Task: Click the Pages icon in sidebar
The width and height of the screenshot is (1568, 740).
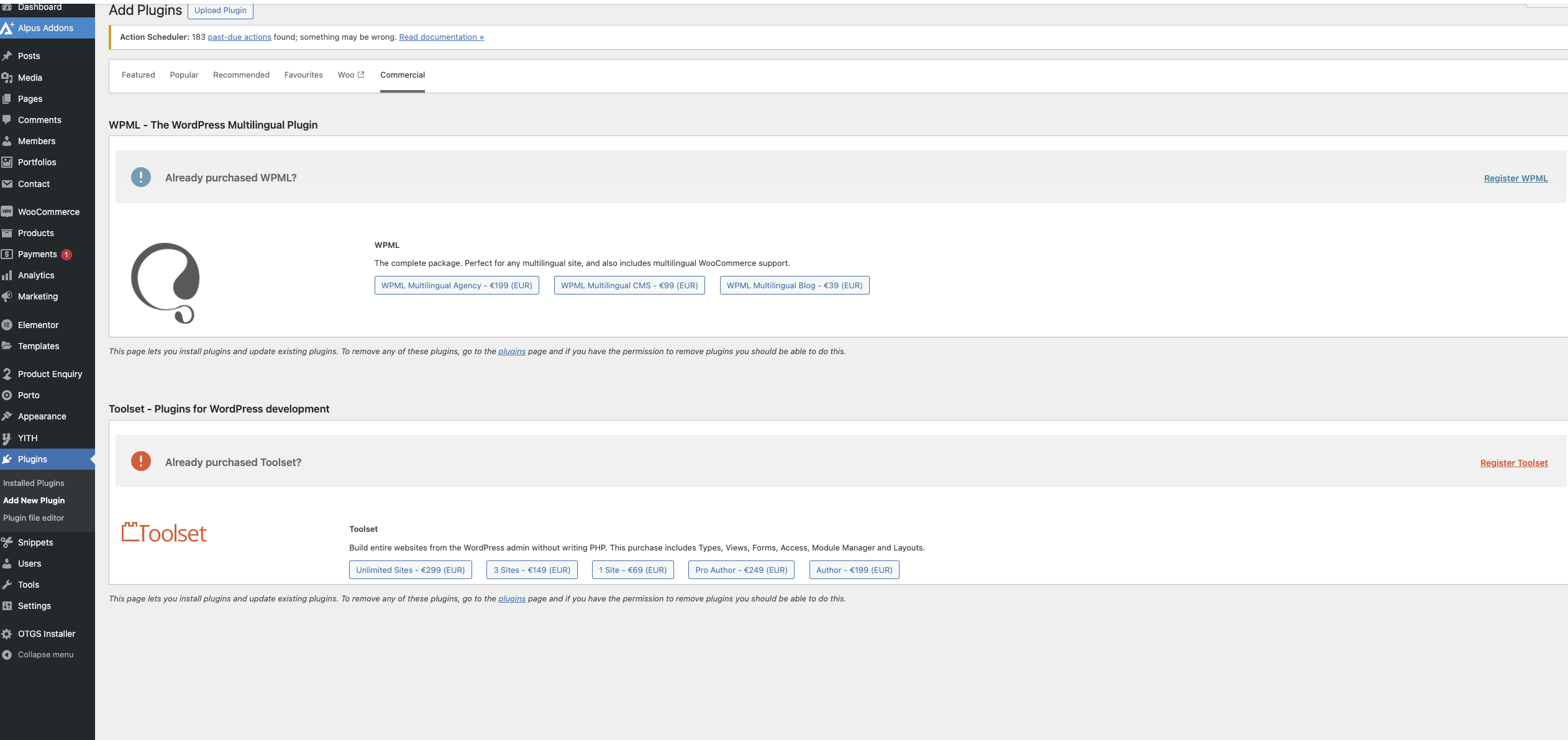Action: point(7,99)
